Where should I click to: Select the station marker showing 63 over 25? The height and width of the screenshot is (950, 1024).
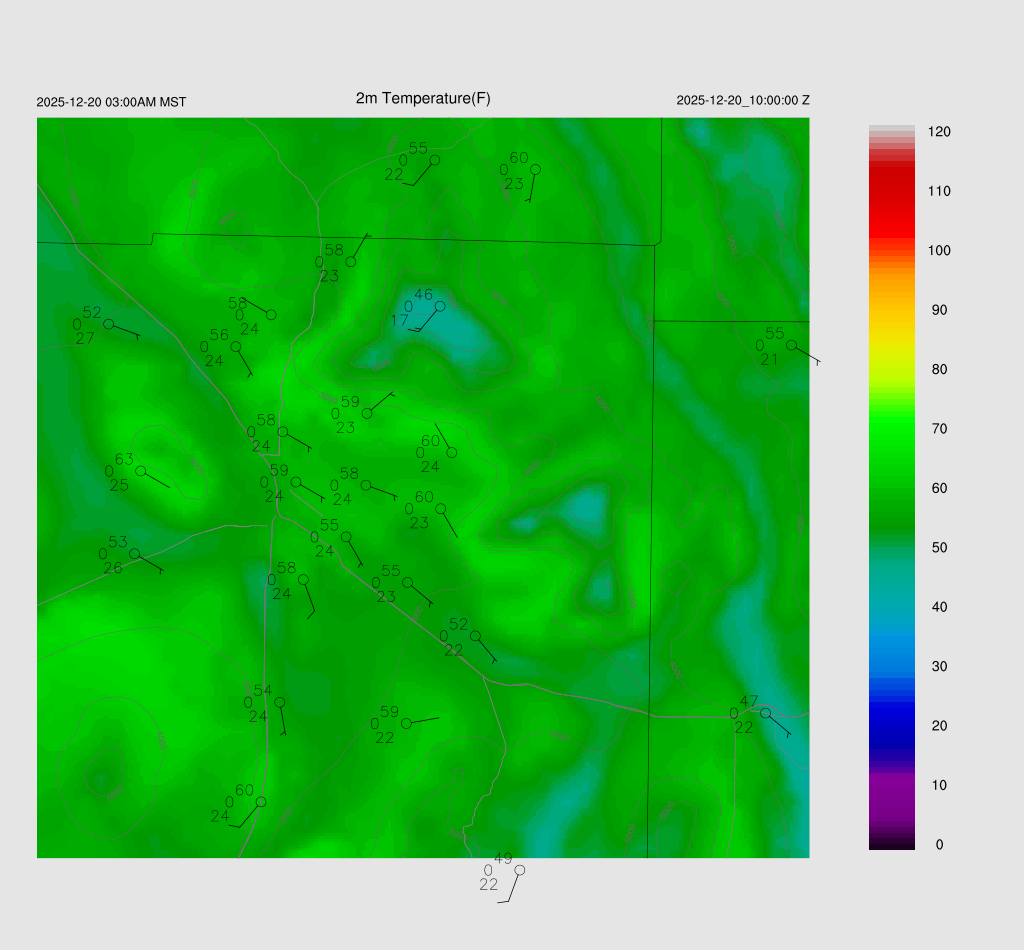tap(141, 471)
